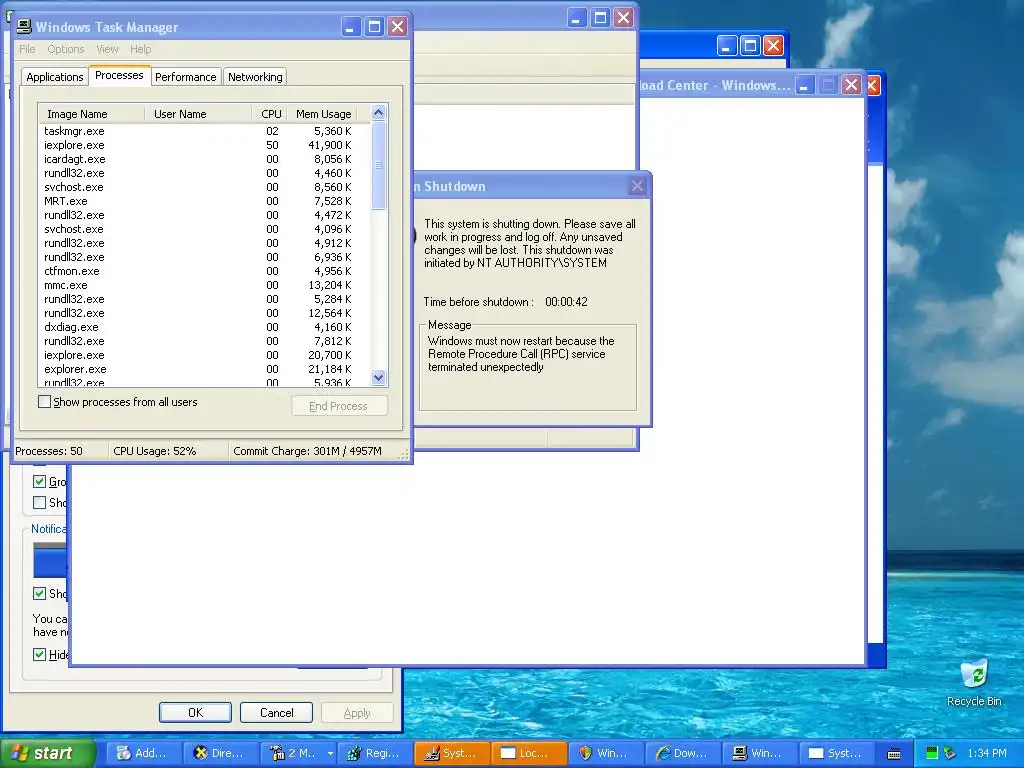1024x768 pixels.
Task: Open the Networking tab
Action: (255, 77)
